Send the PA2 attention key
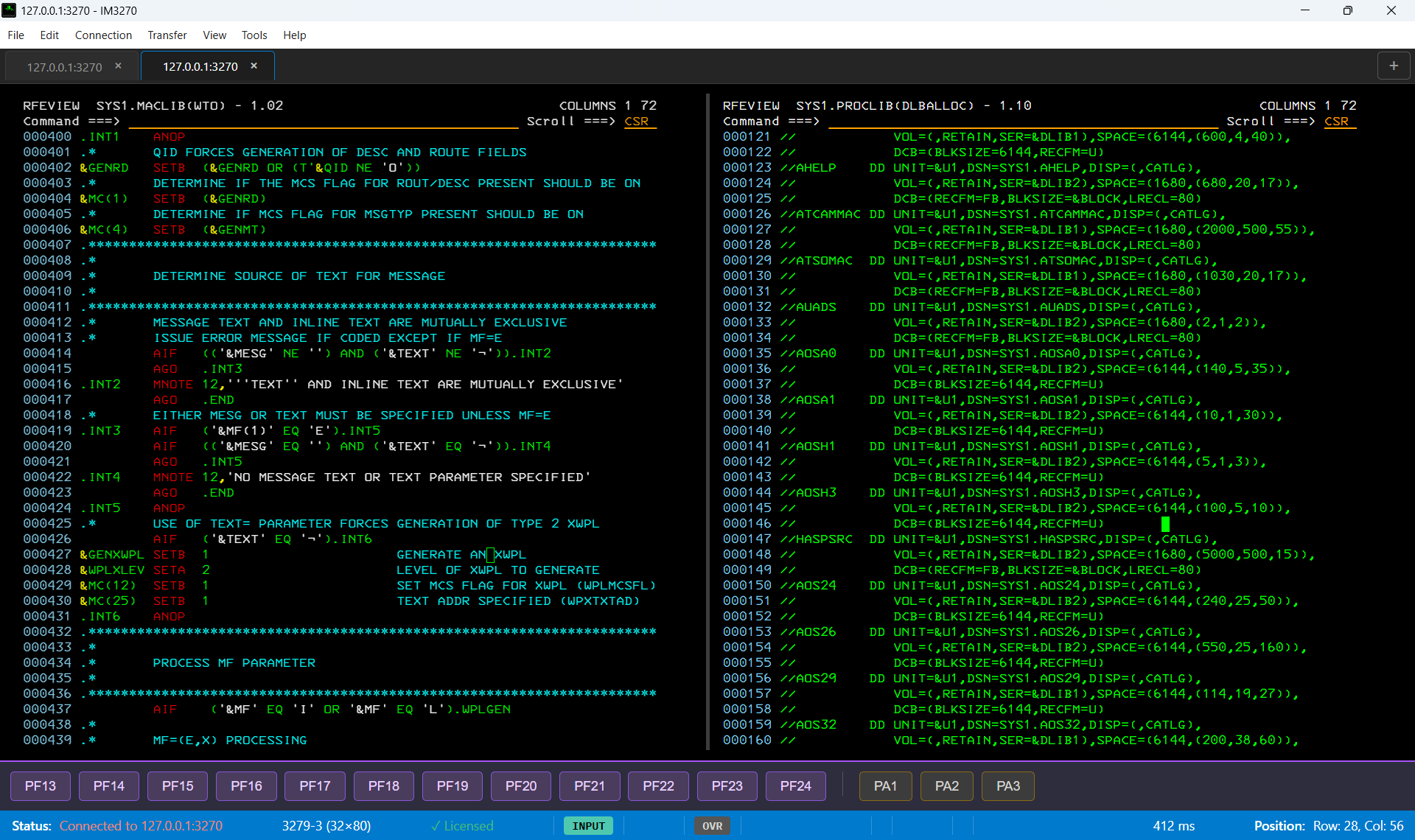1415x840 pixels. pos(947,786)
